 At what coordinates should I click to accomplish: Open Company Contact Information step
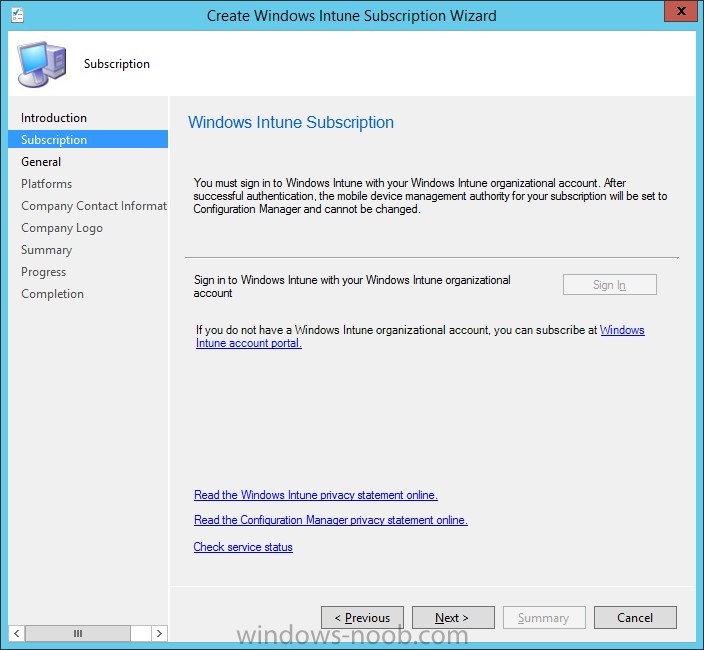(94, 206)
